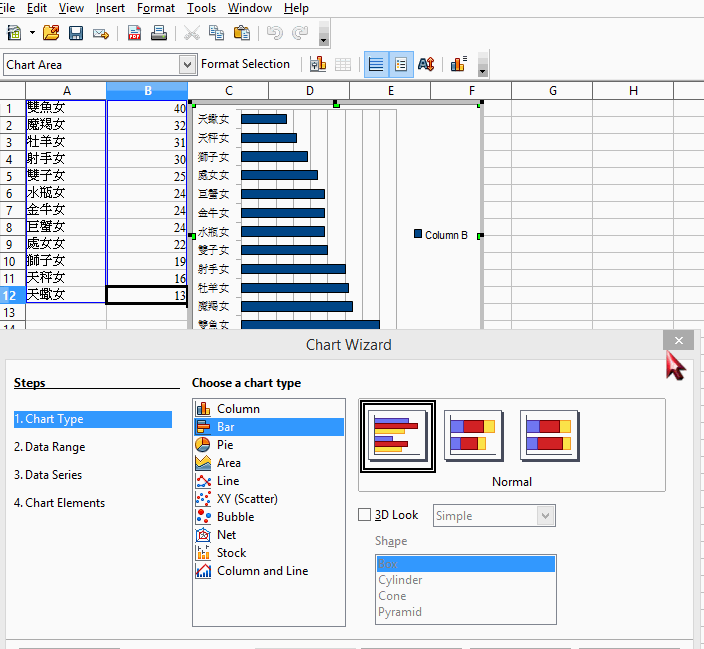
Task: Click the Column B legend color swatch
Action: pyautogui.click(x=418, y=234)
